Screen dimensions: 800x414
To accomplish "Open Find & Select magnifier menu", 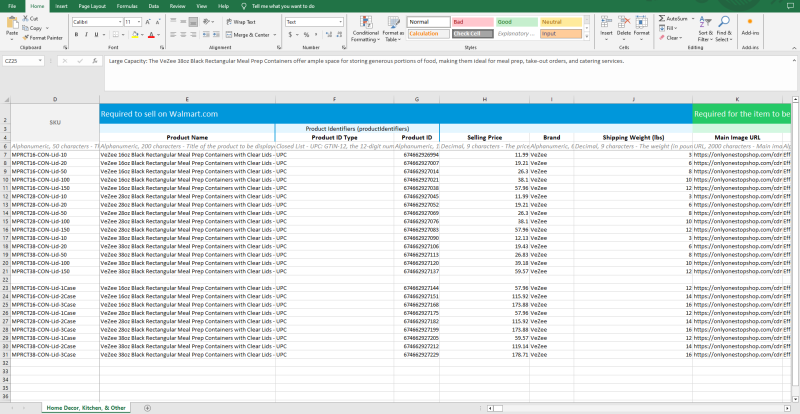I will point(723,29).
